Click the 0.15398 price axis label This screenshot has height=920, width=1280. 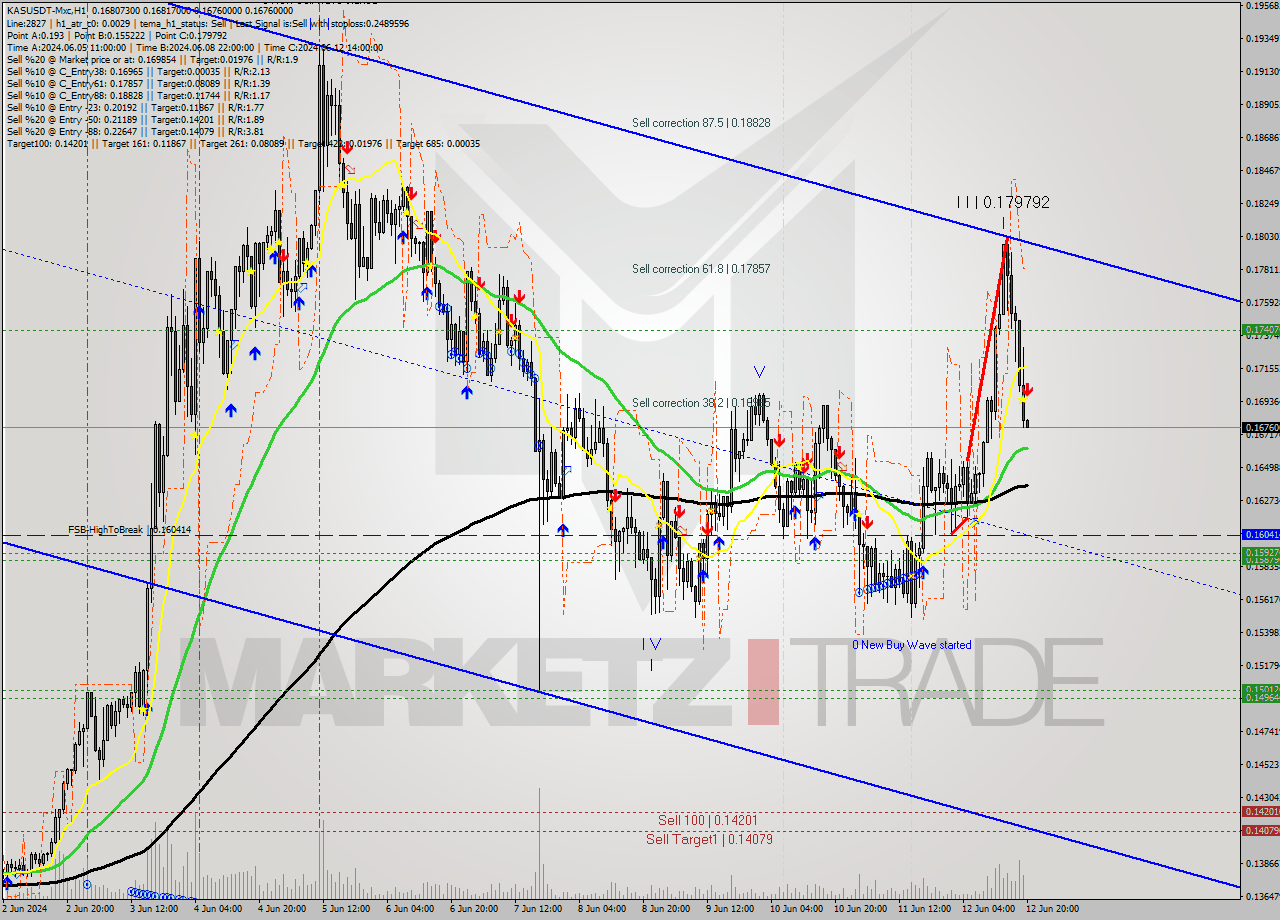coord(1260,633)
